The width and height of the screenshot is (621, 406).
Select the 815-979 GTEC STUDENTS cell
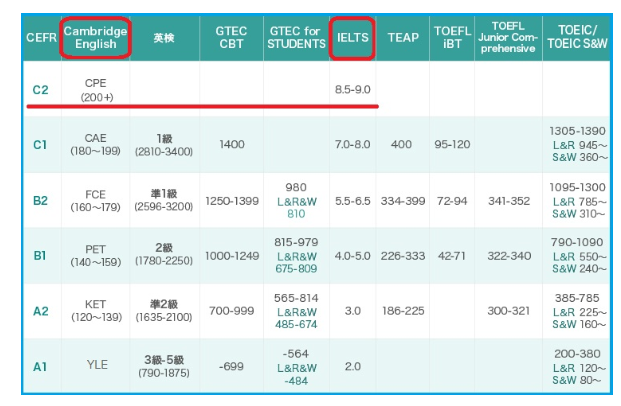[x=296, y=255]
